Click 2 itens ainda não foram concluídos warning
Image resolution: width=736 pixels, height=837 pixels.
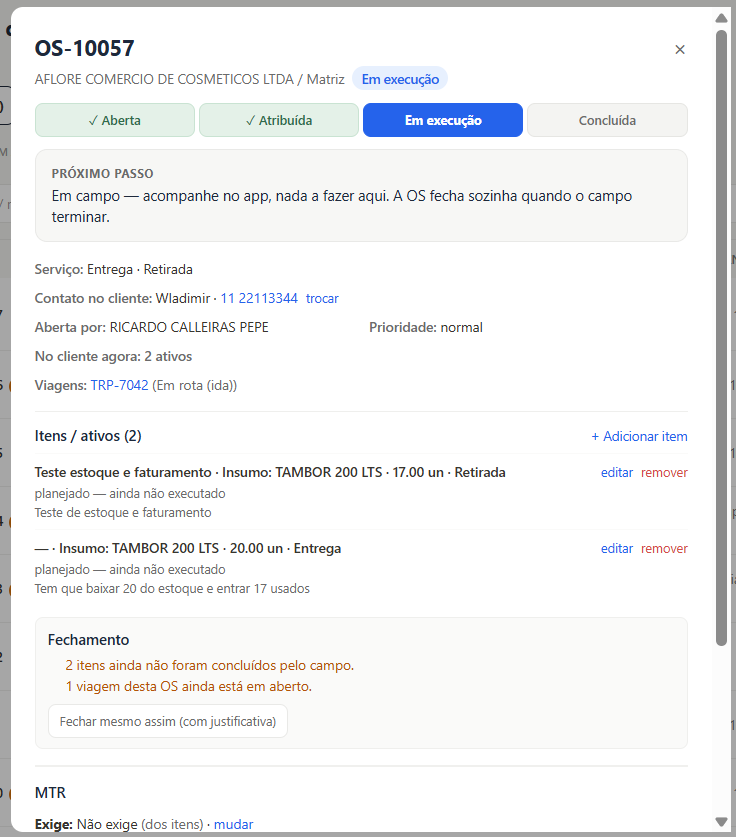[x=210, y=666]
